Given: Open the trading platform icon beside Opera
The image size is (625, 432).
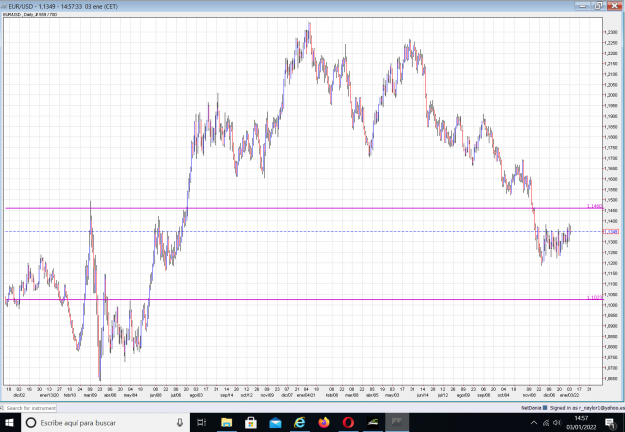Looking at the screenshot, I should click(x=373, y=423).
